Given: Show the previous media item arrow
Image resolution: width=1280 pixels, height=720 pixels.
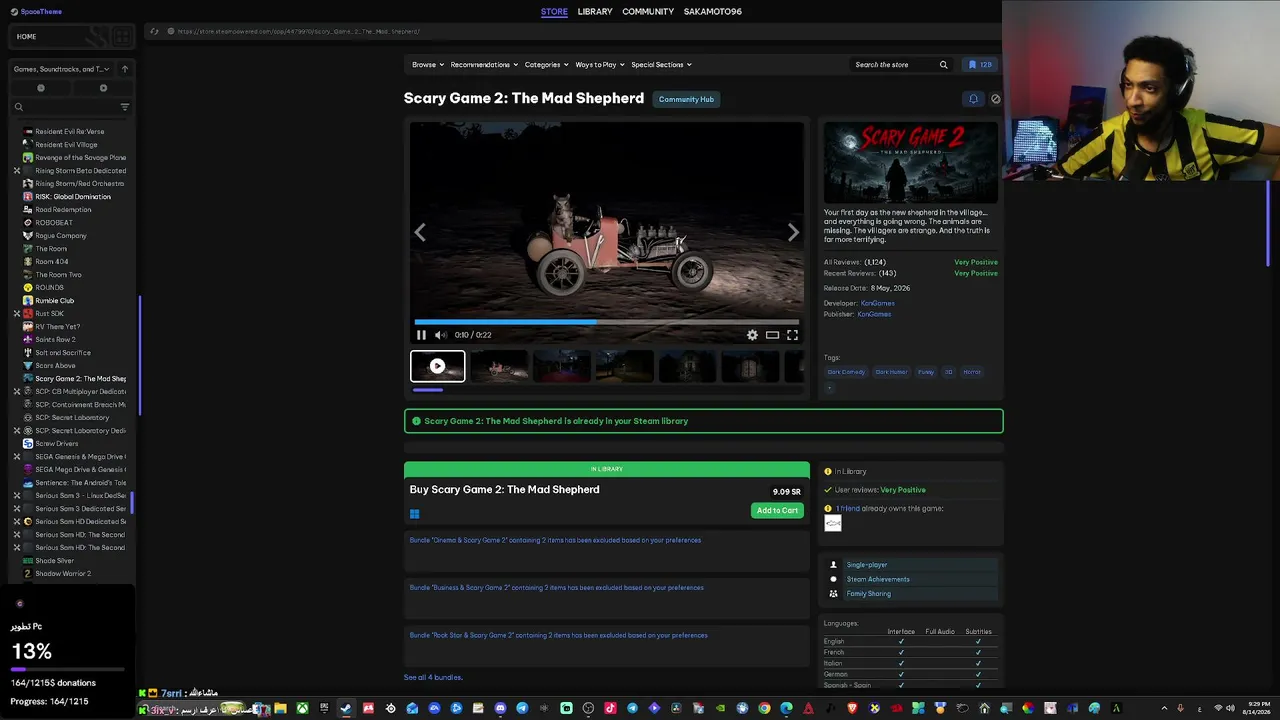Looking at the screenshot, I should click(420, 232).
